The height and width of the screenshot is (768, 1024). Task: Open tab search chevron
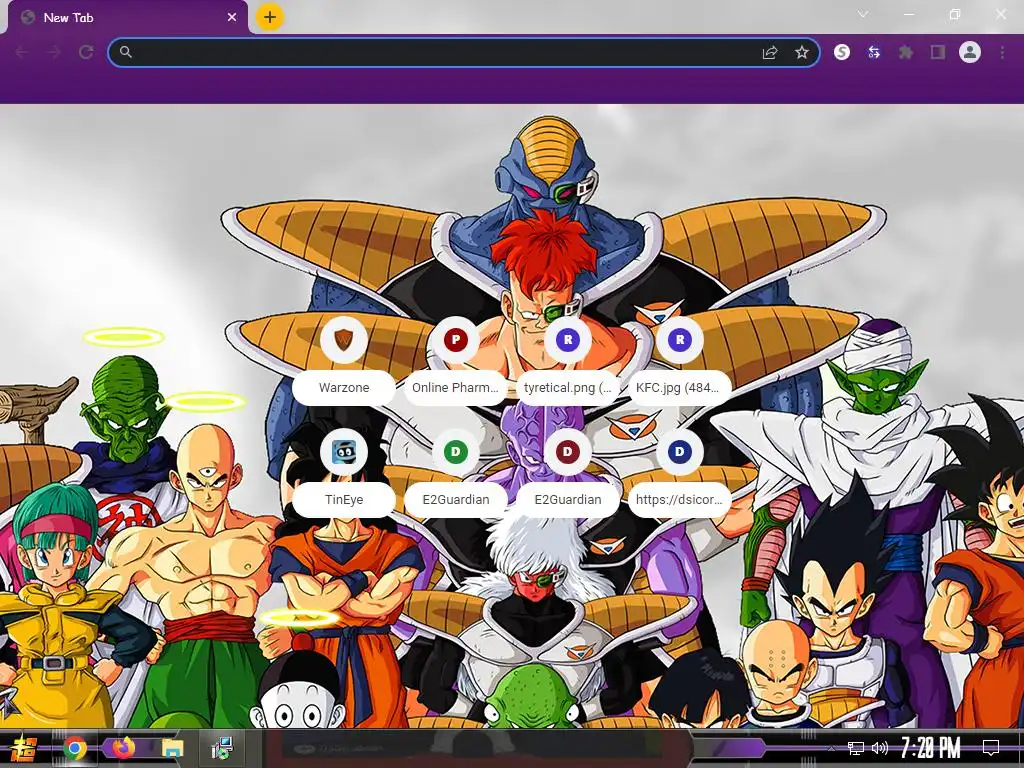pos(863,14)
